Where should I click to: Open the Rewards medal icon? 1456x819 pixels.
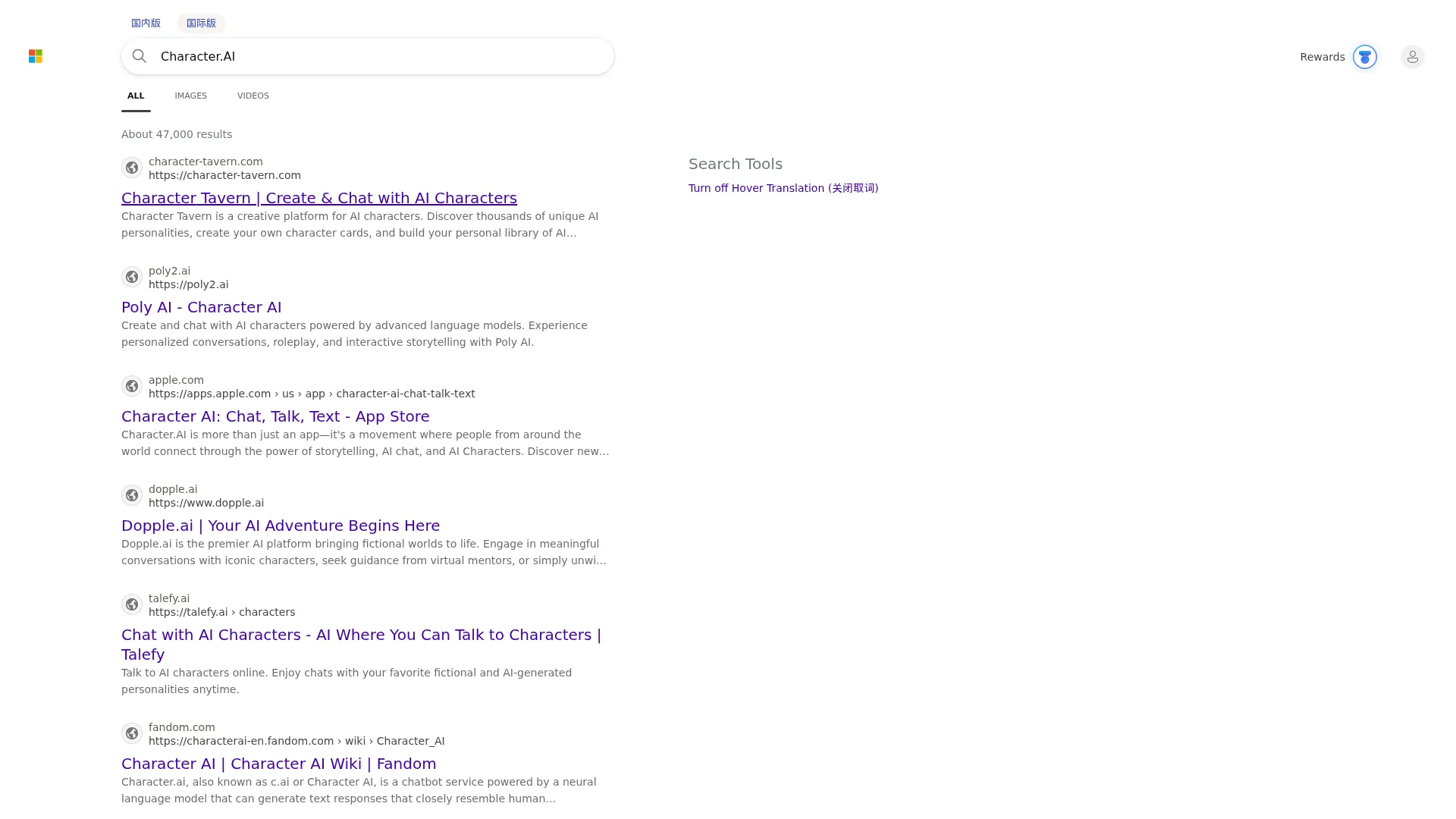click(1365, 57)
